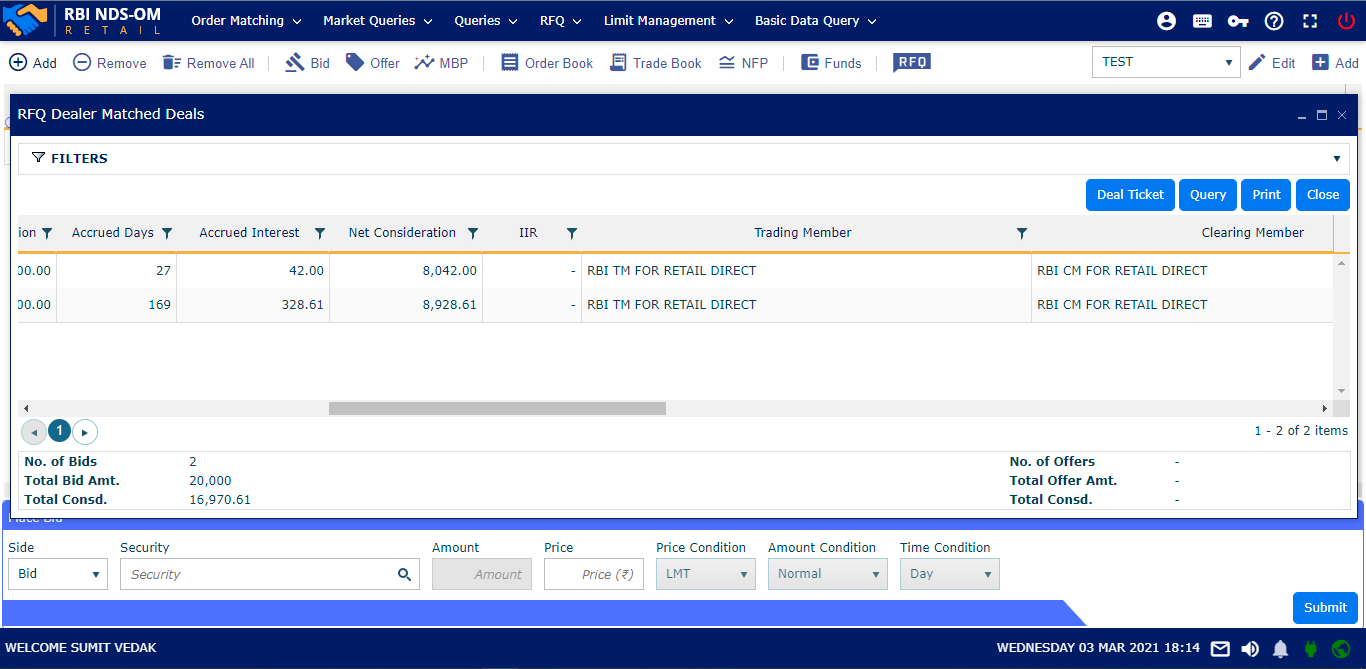Viewport: 1366px width, 669px height.
Task: Open the Time Condition Day dropdown
Action: coord(950,574)
